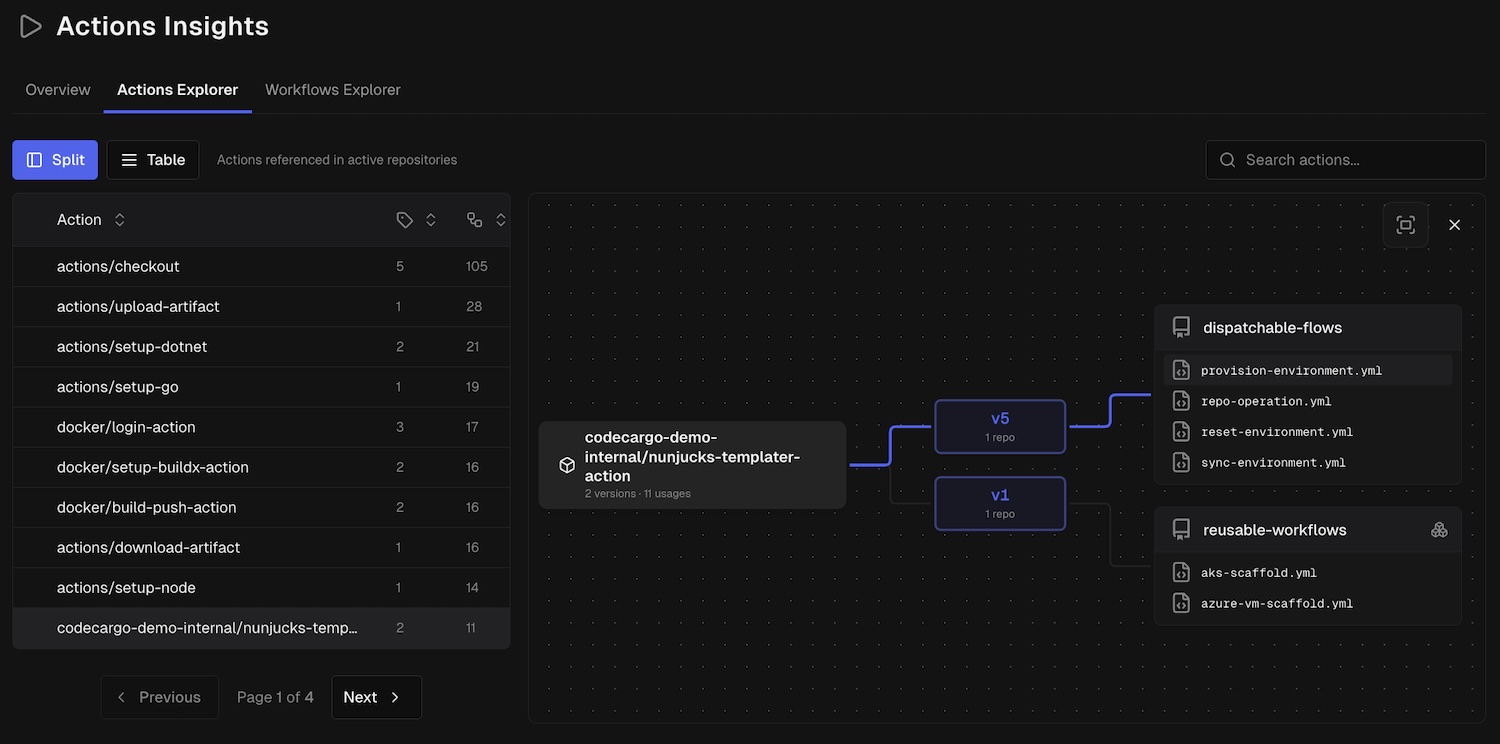Open the Overview tab

click(58, 90)
